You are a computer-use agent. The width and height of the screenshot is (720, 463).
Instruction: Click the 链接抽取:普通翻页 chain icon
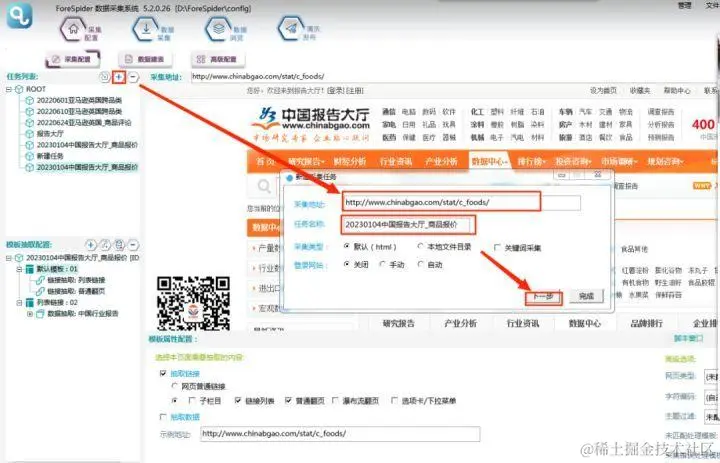pos(40,291)
